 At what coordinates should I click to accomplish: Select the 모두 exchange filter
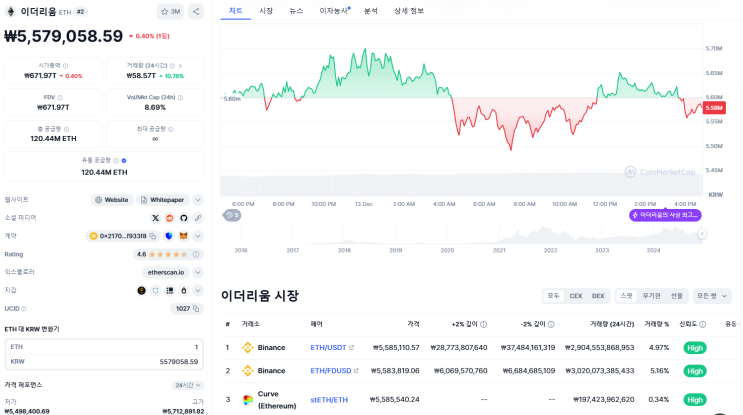[x=553, y=296]
